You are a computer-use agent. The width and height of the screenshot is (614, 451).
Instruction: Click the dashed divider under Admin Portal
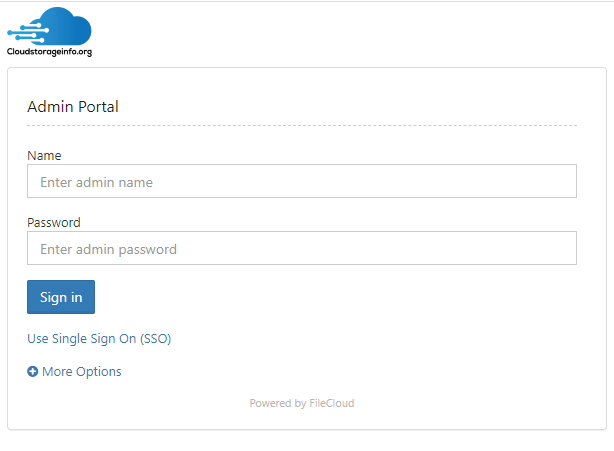point(302,126)
